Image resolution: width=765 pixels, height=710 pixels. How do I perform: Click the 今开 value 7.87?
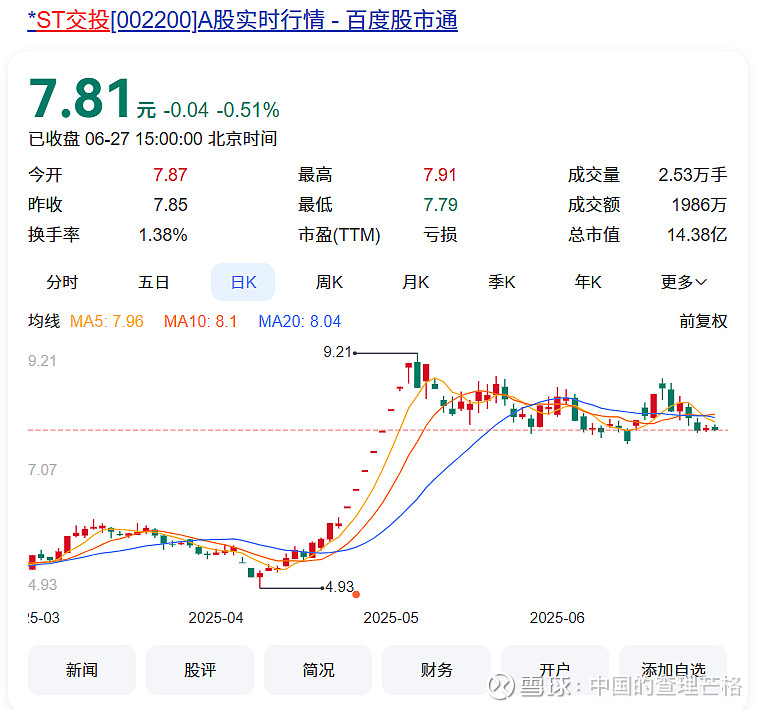point(170,175)
